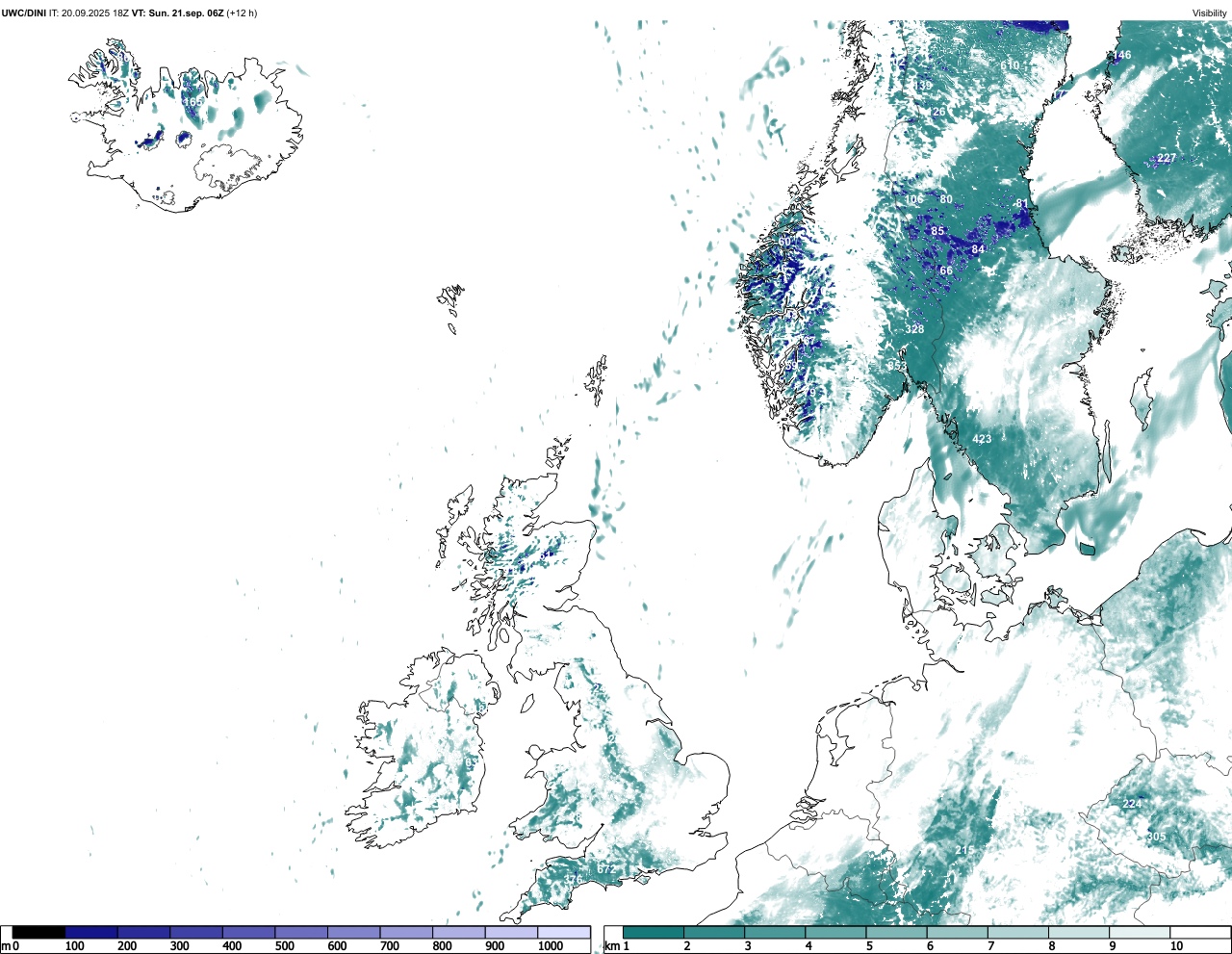1232x954 pixels.
Task: Pick the 600–700 m lavender legend swatch
Action: click(x=354, y=932)
